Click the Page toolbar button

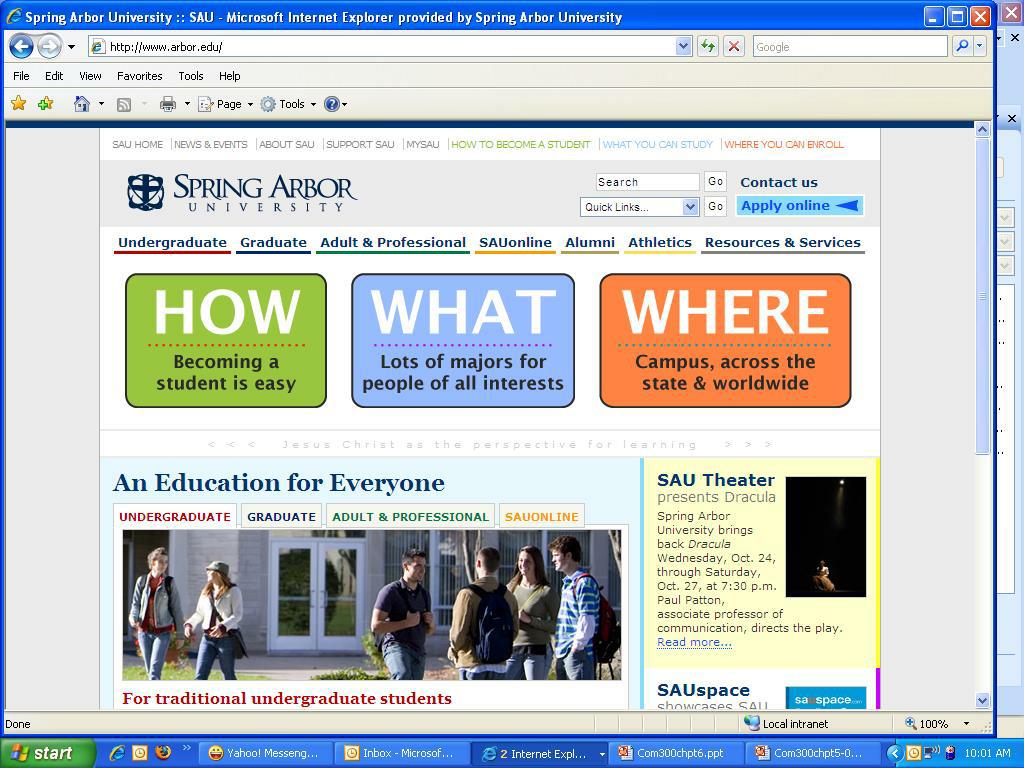point(225,104)
